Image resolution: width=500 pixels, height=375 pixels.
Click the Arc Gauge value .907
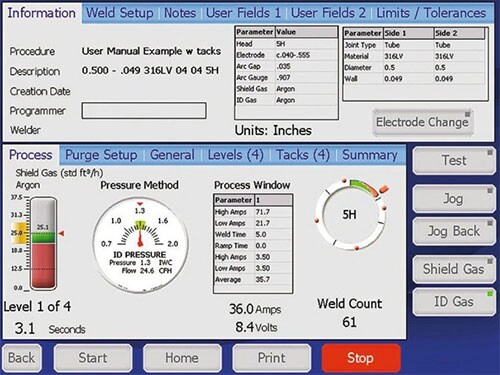(x=306, y=78)
